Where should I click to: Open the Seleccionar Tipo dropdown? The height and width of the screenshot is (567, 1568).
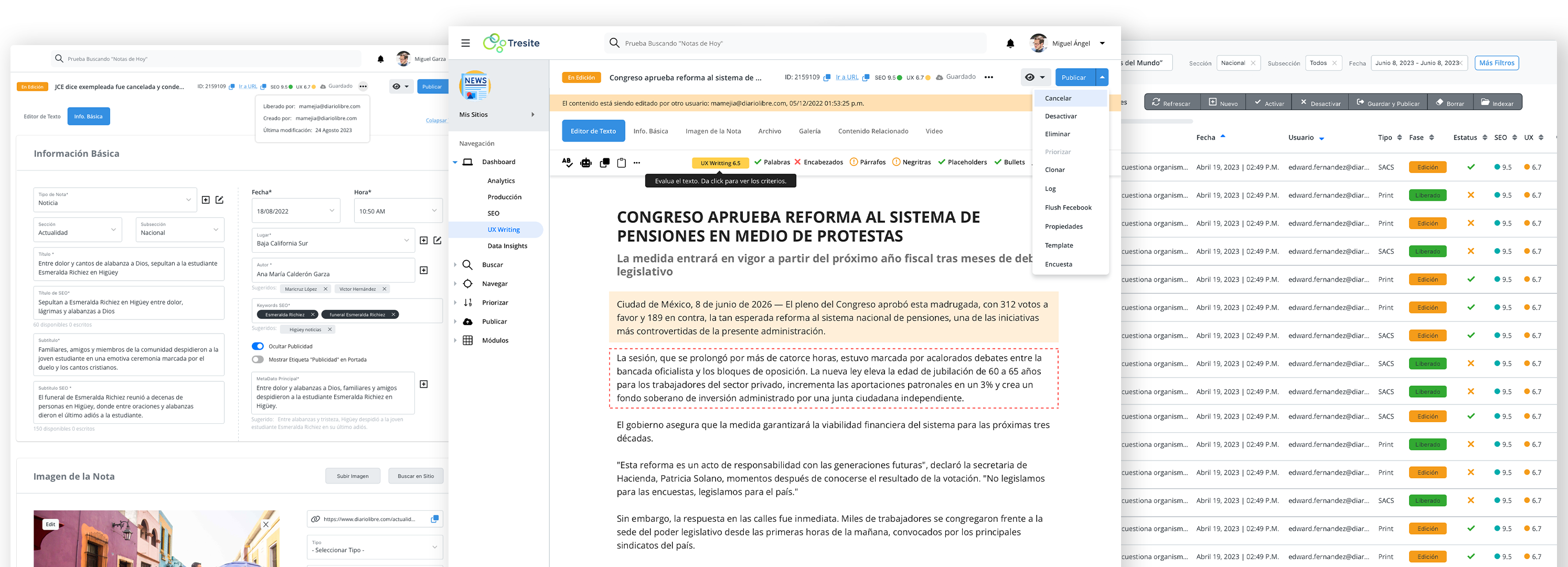pos(375,547)
